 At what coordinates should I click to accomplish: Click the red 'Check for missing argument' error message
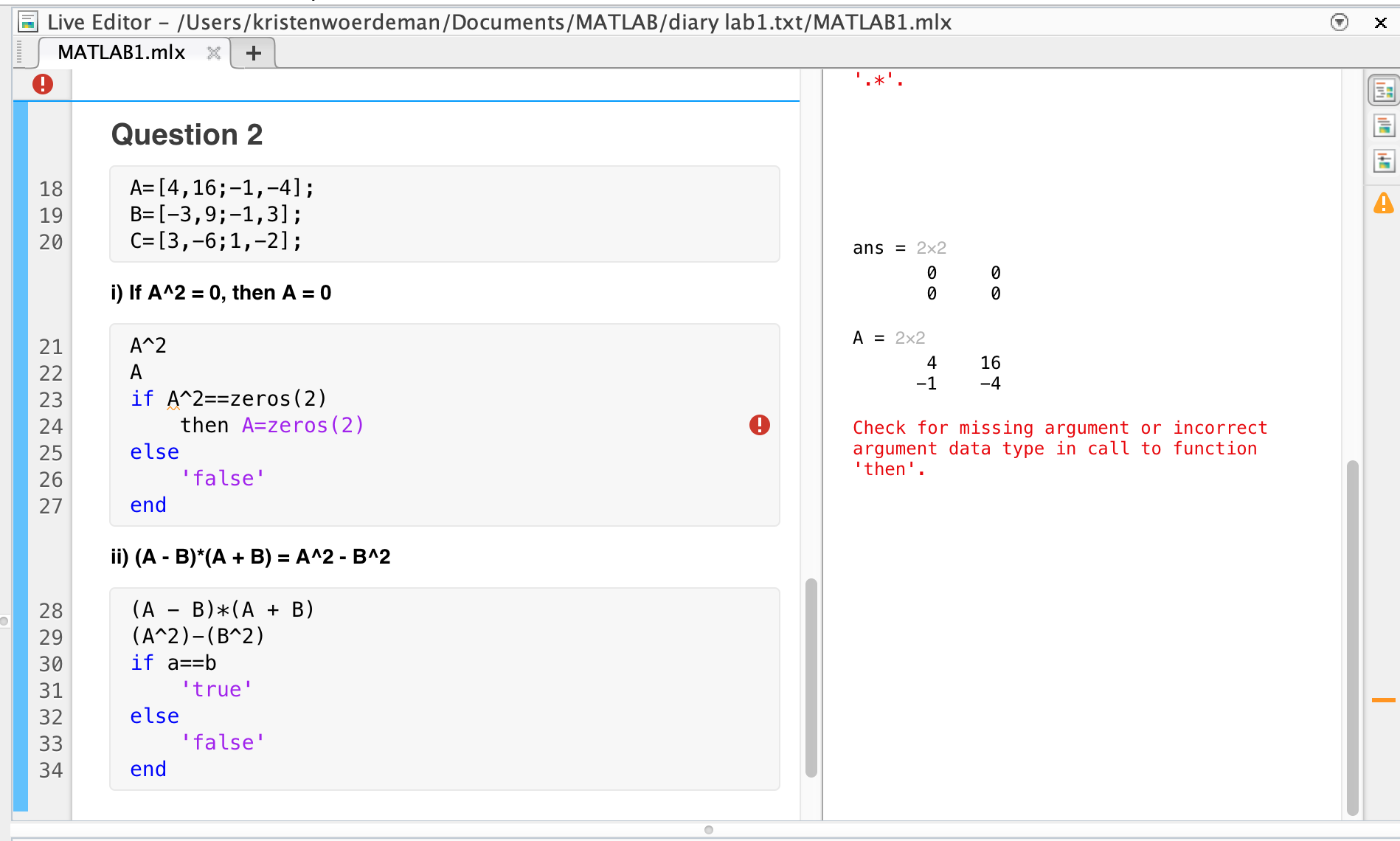[1060, 449]
